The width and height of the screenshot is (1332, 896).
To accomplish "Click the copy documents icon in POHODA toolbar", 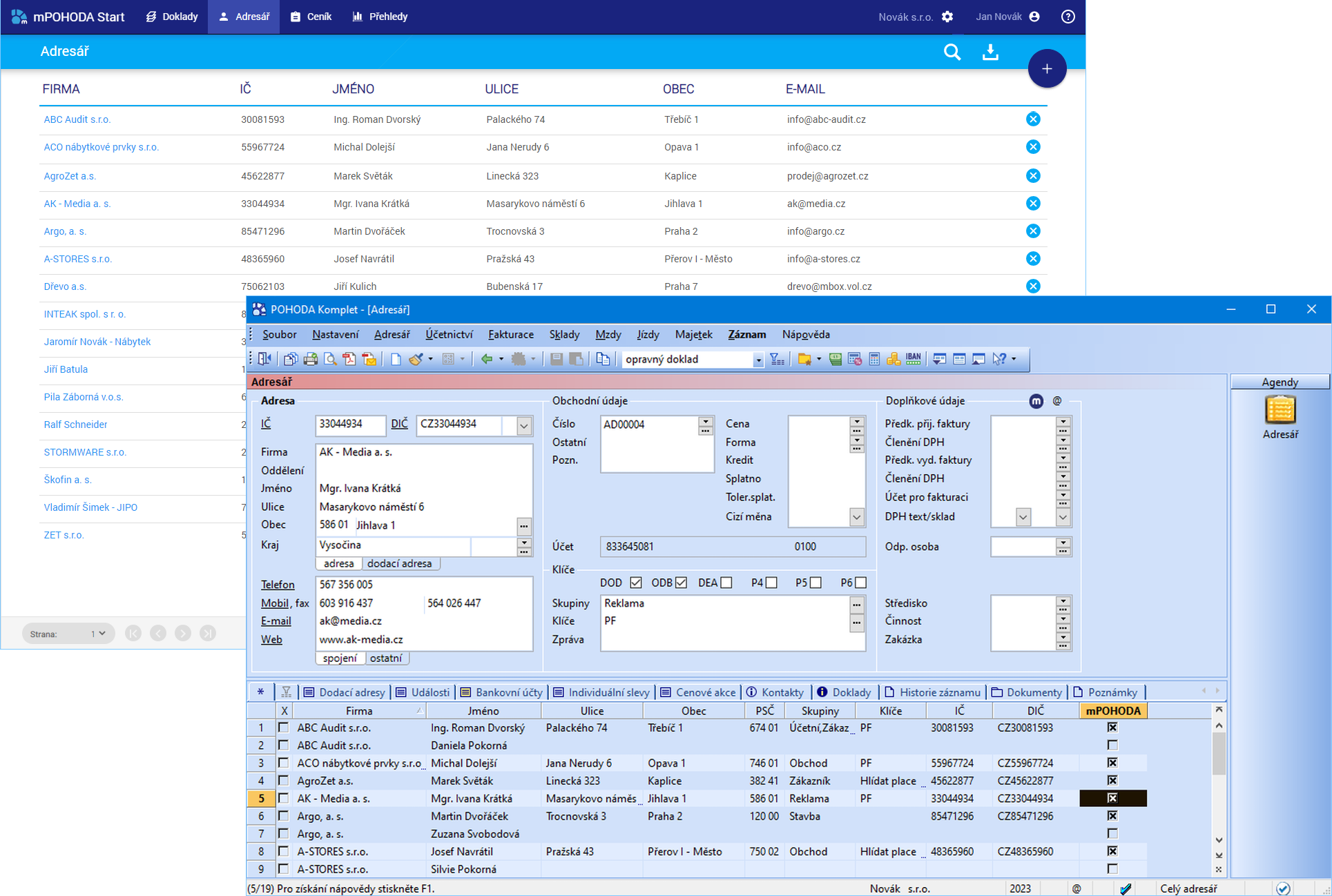I will pyautogui.click(x=603, y=359).
